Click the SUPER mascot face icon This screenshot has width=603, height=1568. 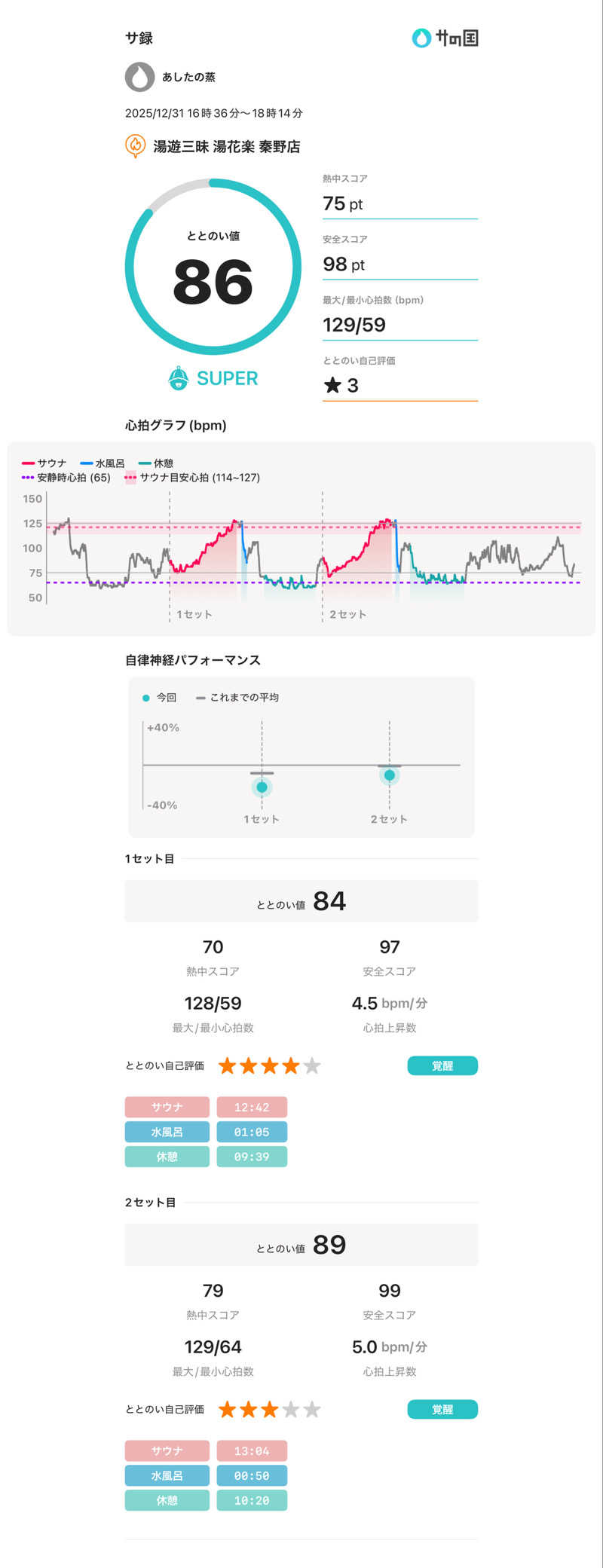click(x=178, y=378)
